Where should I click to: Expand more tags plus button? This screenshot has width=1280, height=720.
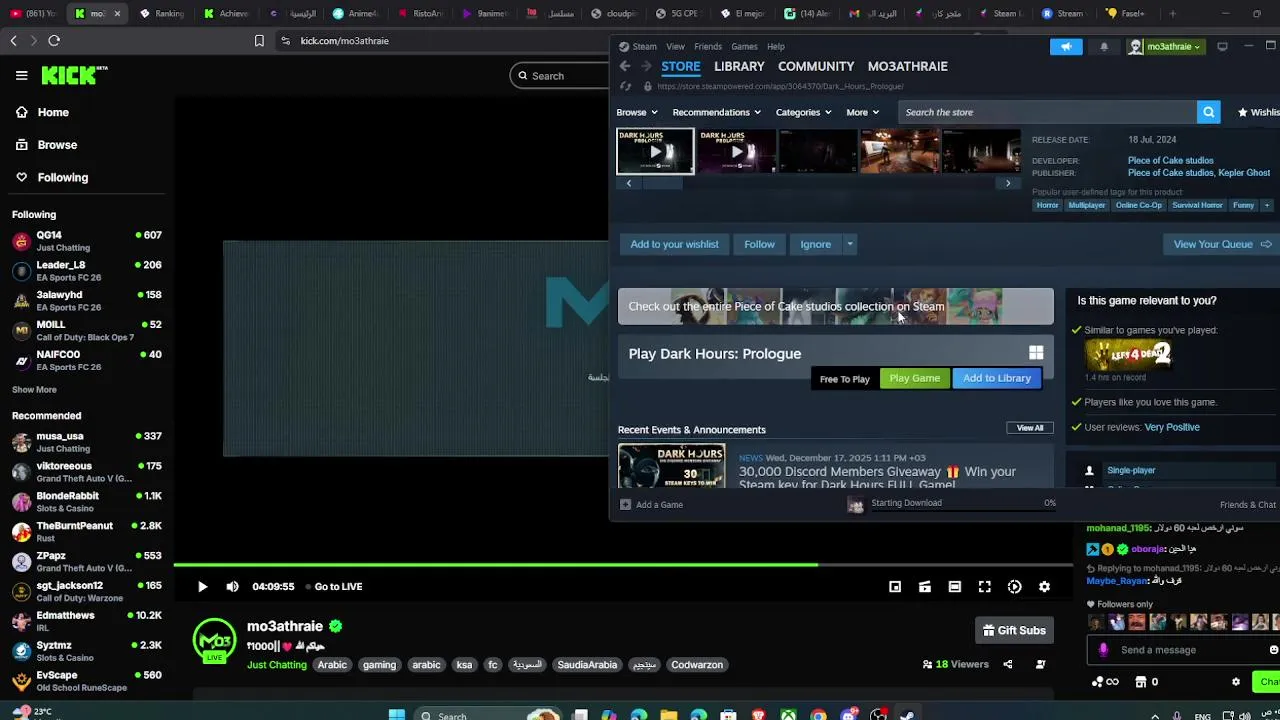(x=1267, y=205)
